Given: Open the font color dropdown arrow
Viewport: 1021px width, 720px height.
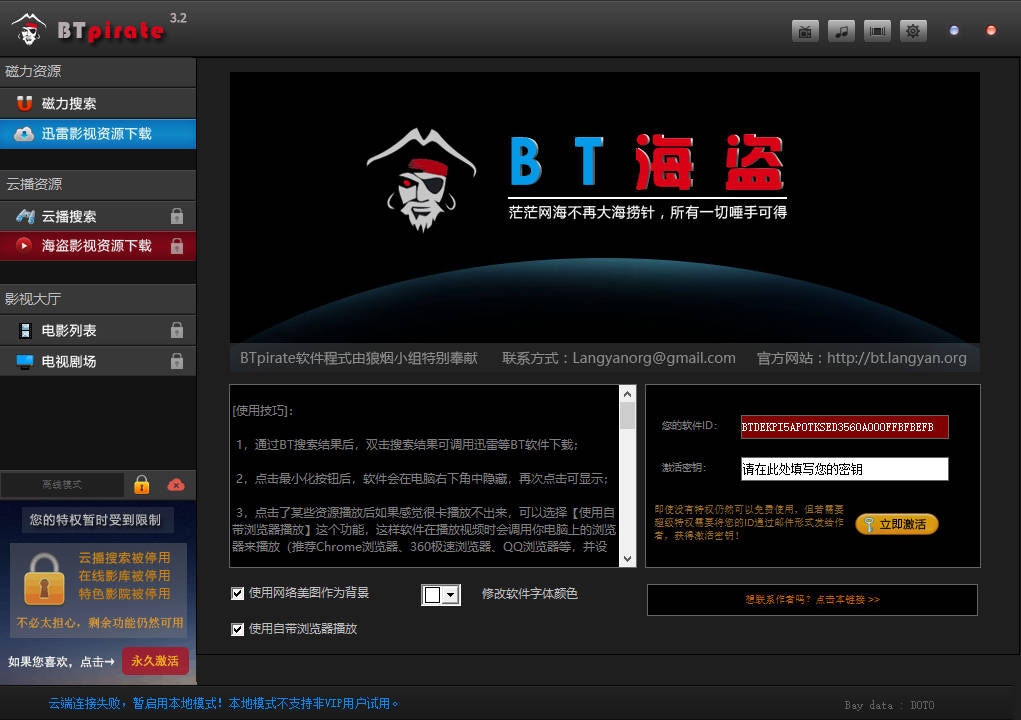Looking at the screenshot, I should (x=451, y=595).
